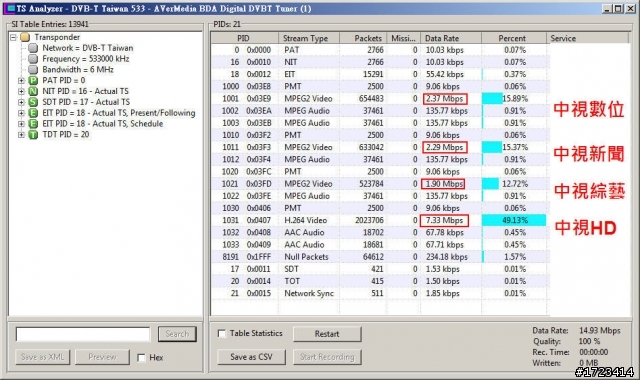Select the MPEG Audio row PID 0x03EA
Image resolution: width=640 pixels, height=380 pixels.
pos(380,111)
